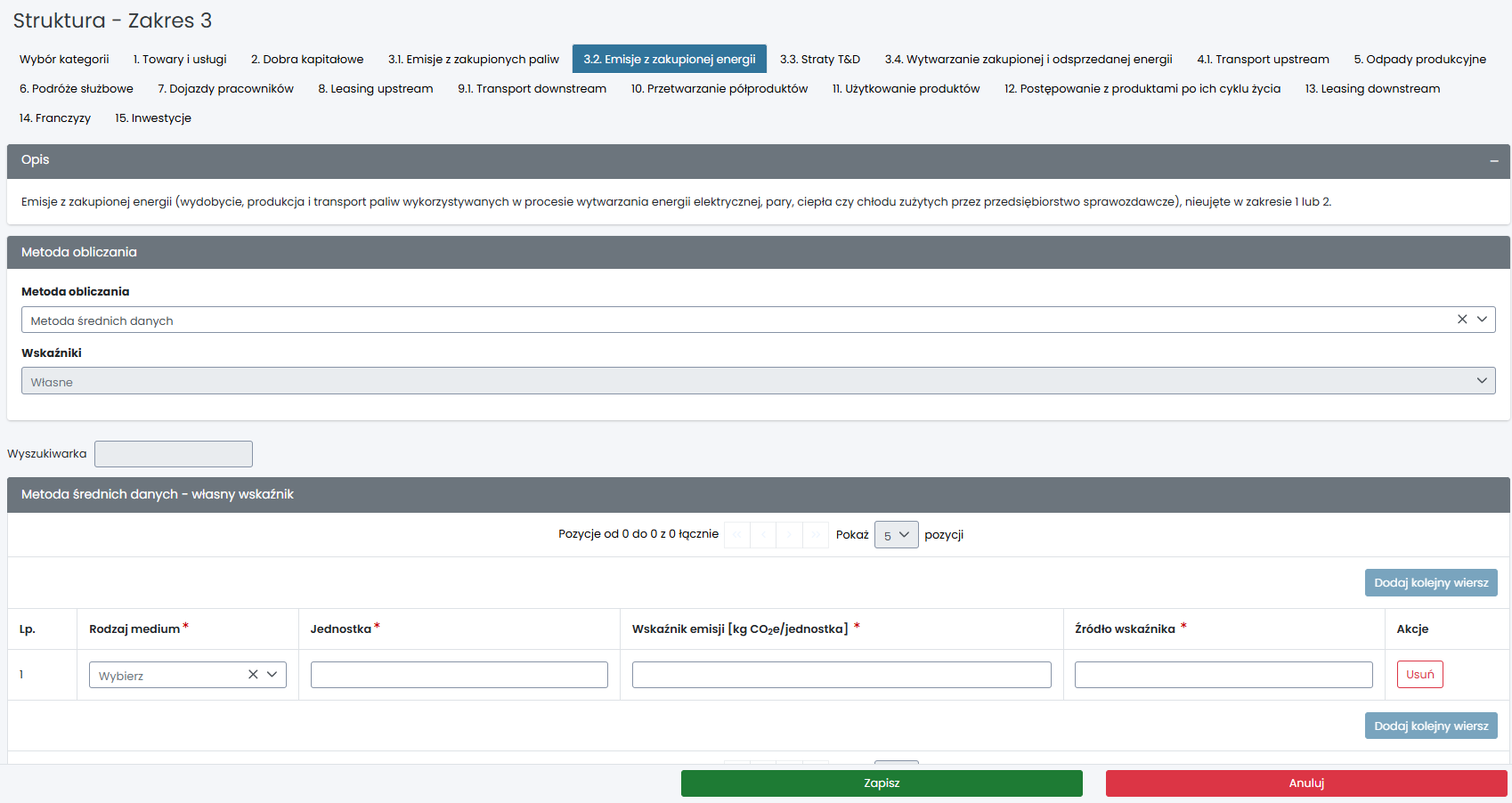
Task: Switch to the 3.3. Straty T&D tab
Action: click(x=819, y=60)
